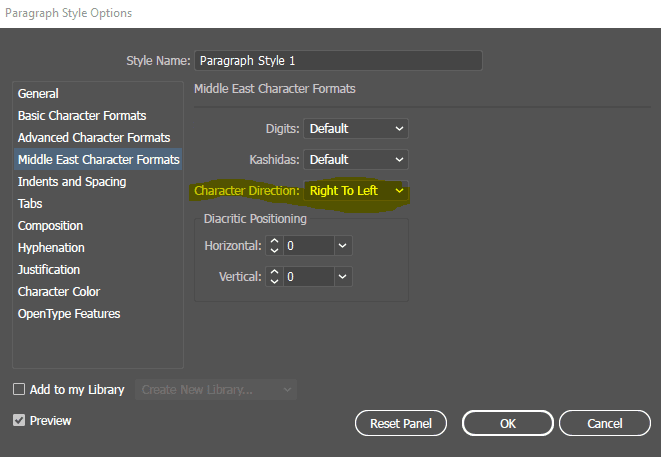Open Character Direction dropdown
This screenshot has width=661, height=457.
click(356, 190)
